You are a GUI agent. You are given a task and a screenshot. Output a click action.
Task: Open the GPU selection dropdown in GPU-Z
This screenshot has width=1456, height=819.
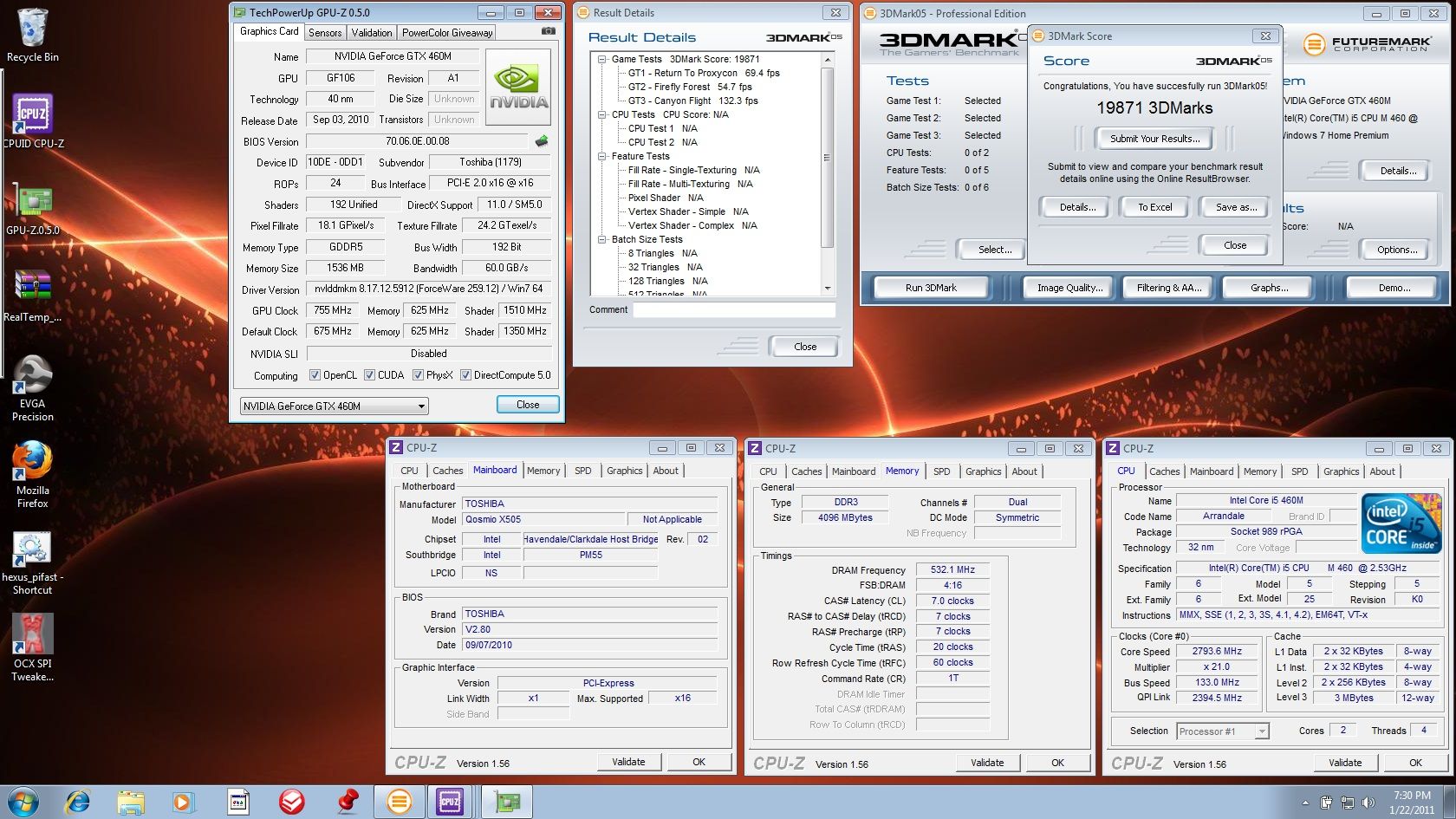tap(334, 406)
